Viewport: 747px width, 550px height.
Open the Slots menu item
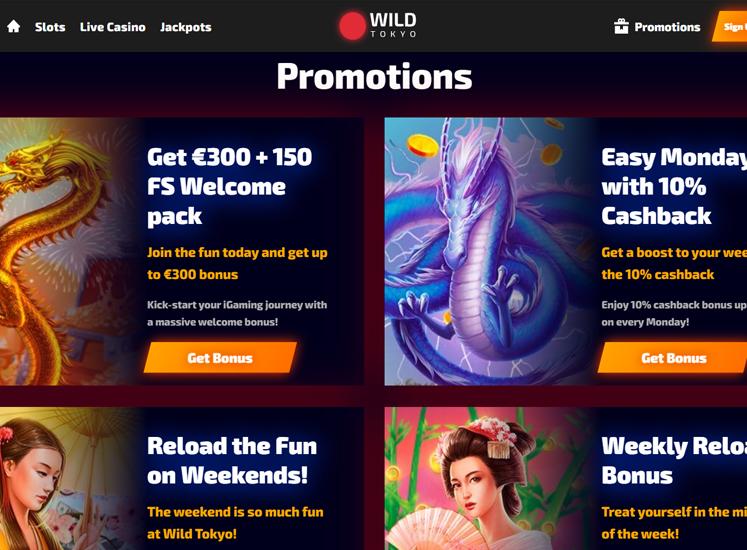(x=50, y=27)
